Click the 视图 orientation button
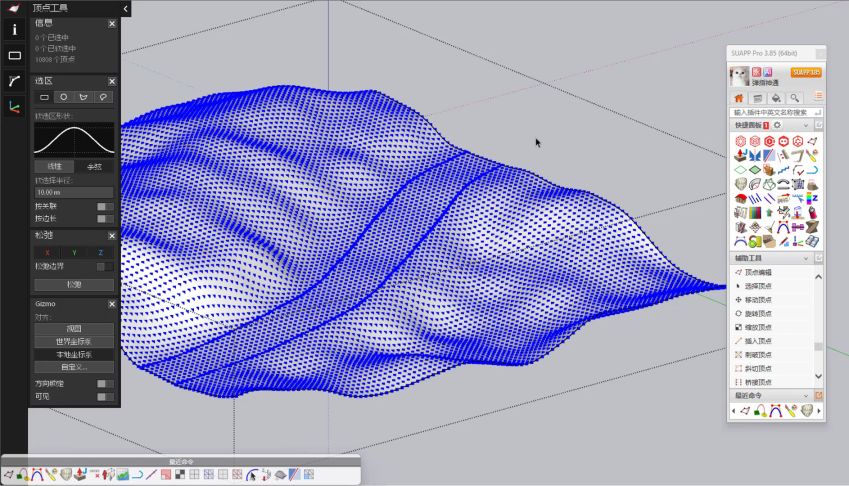Viewport: 849px width, 486px height. point(74,329)
